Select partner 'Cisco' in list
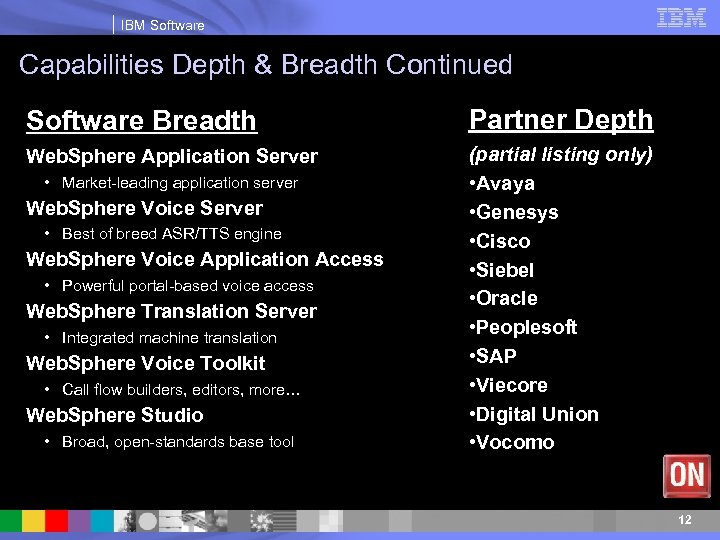Image resolution: width=720 pixels, height=540 pixels. [503, 242]
